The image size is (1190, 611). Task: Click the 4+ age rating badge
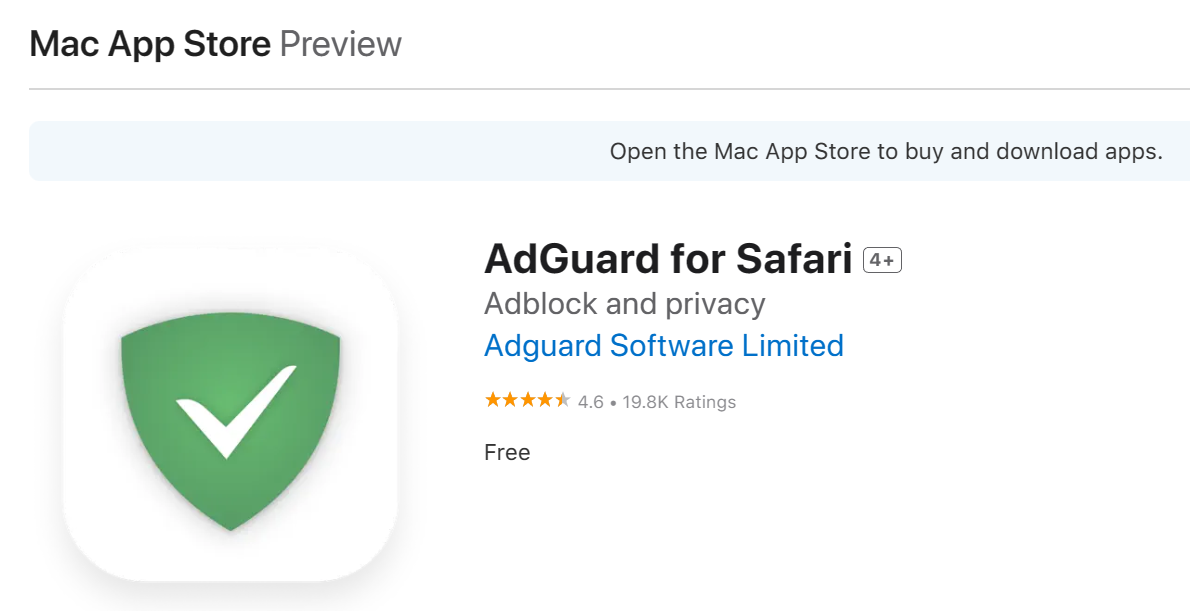point(882,260)
